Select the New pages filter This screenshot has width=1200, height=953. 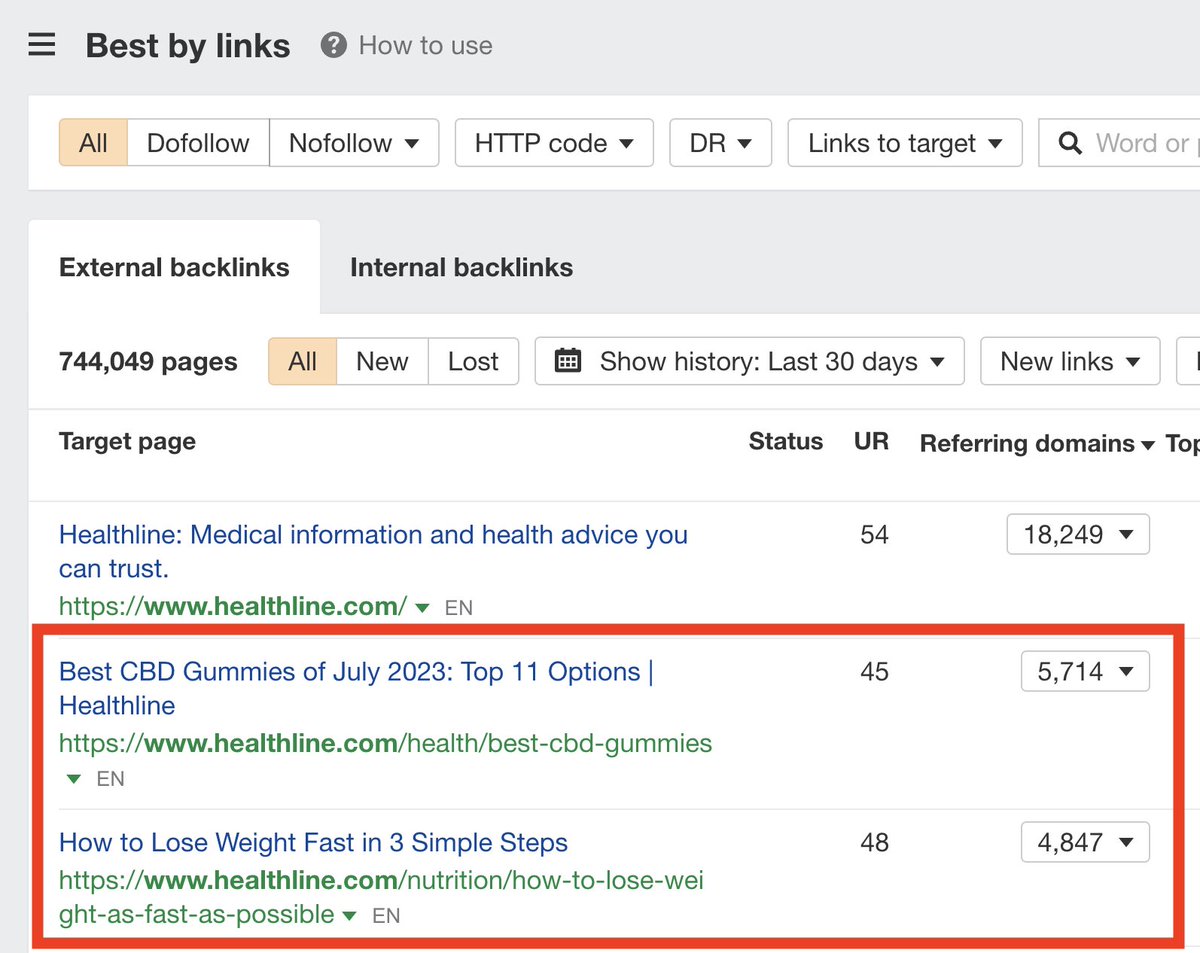tap(382, 361)
